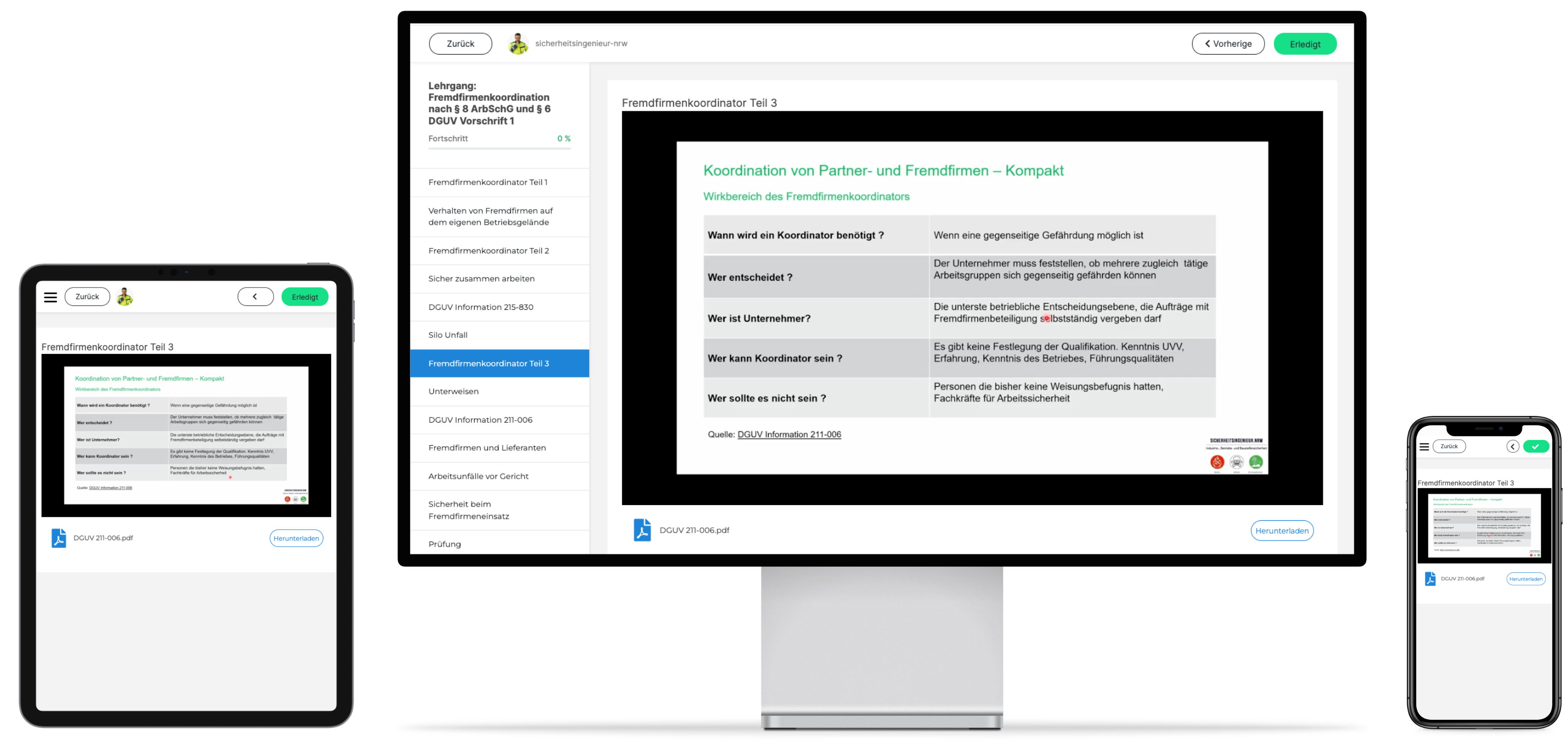Open the Unterweisen lesson

coord(499,391)
